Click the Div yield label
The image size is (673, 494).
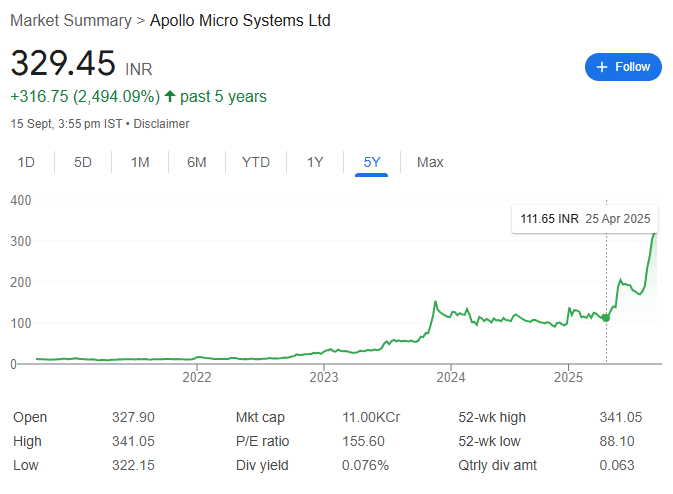click(x=262, y=465)
